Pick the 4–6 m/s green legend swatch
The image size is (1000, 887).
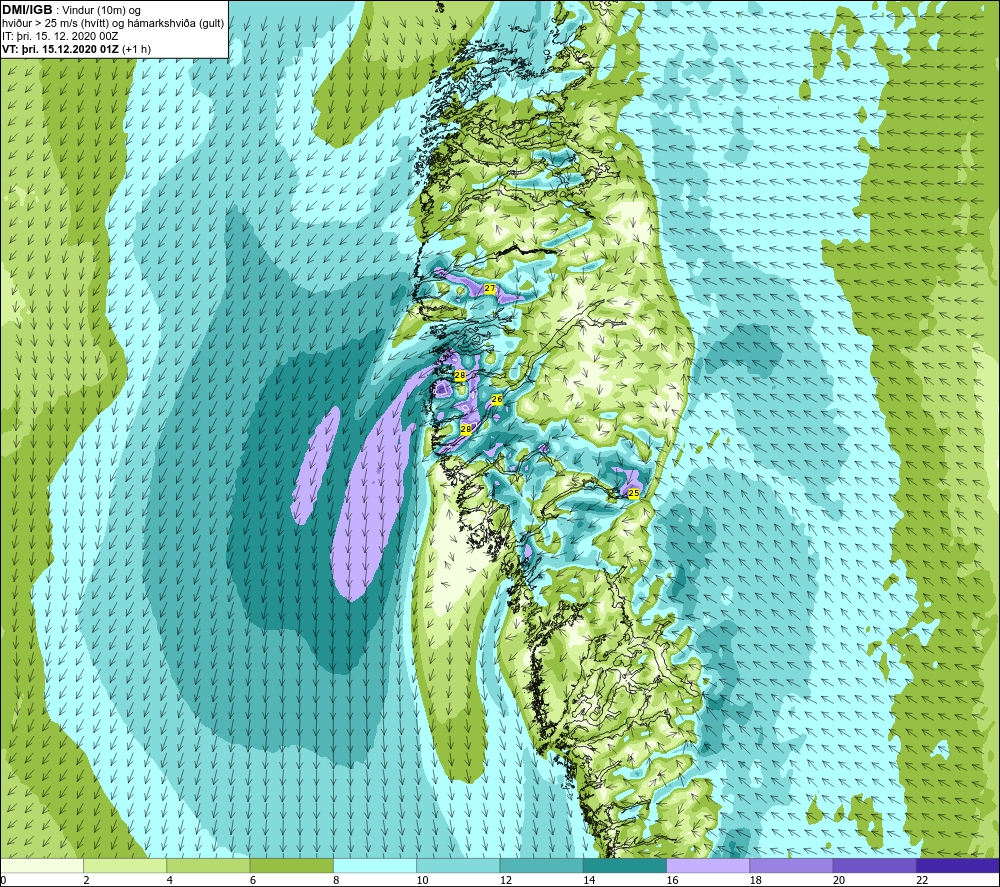pos(209,865)
